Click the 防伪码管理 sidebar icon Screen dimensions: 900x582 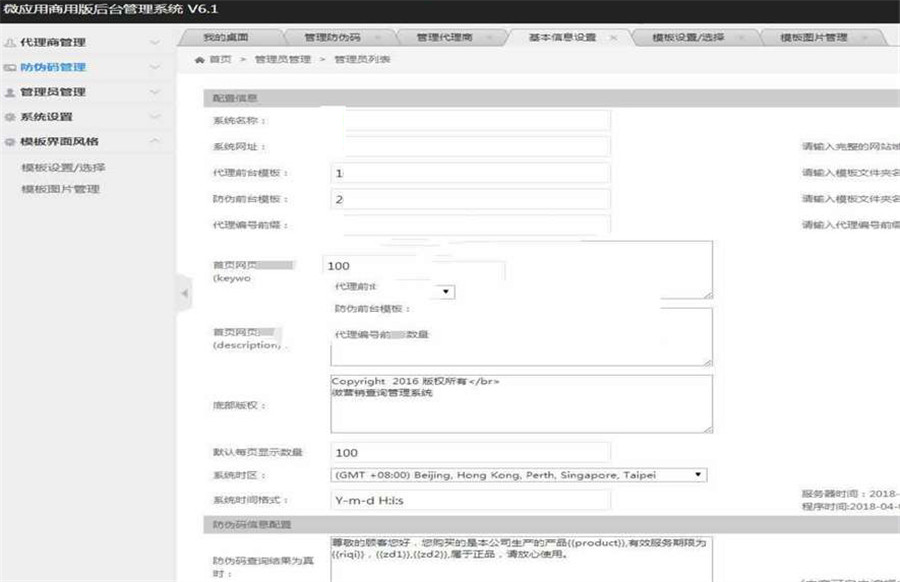[10, 68]
